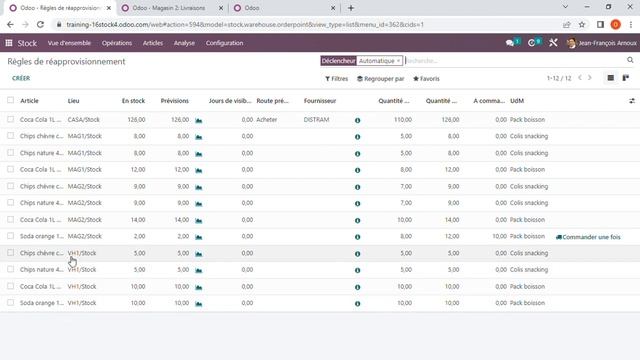Select Chips chèvre MAG2/Stock row checkbox

click(x=11, y=186)
